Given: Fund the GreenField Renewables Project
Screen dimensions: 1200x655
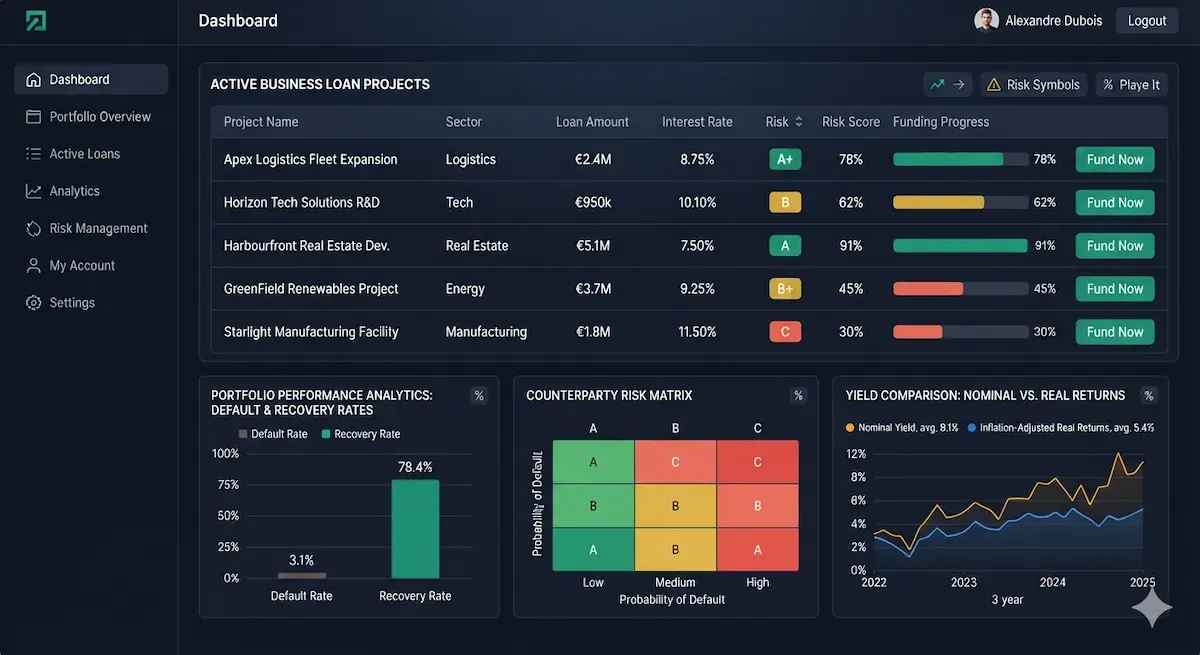Looking at the screenshot, I should [1115, 289].
